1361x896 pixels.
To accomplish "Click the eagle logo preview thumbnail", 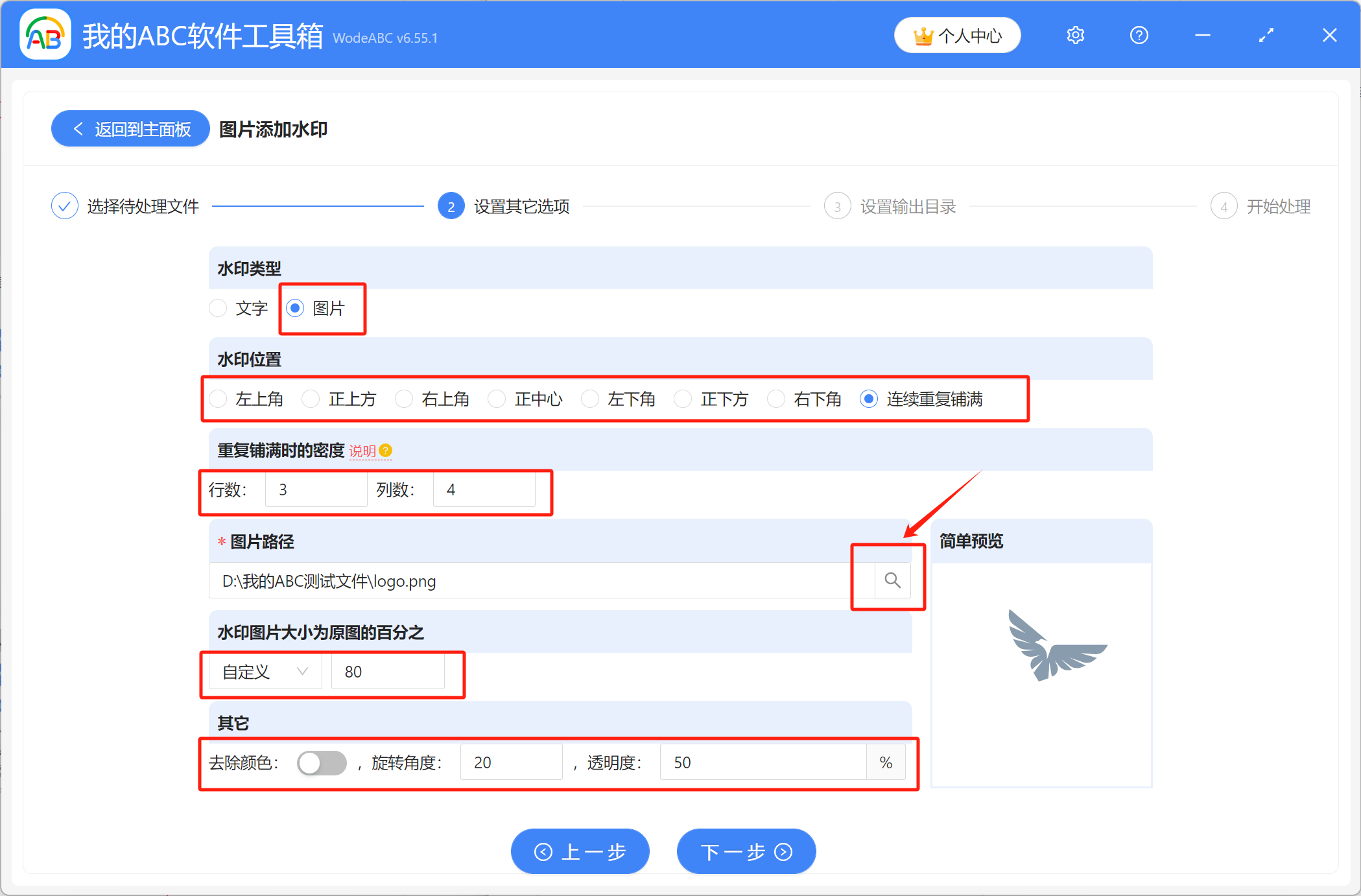I will pyautogui.click(x=1056, y=645).
